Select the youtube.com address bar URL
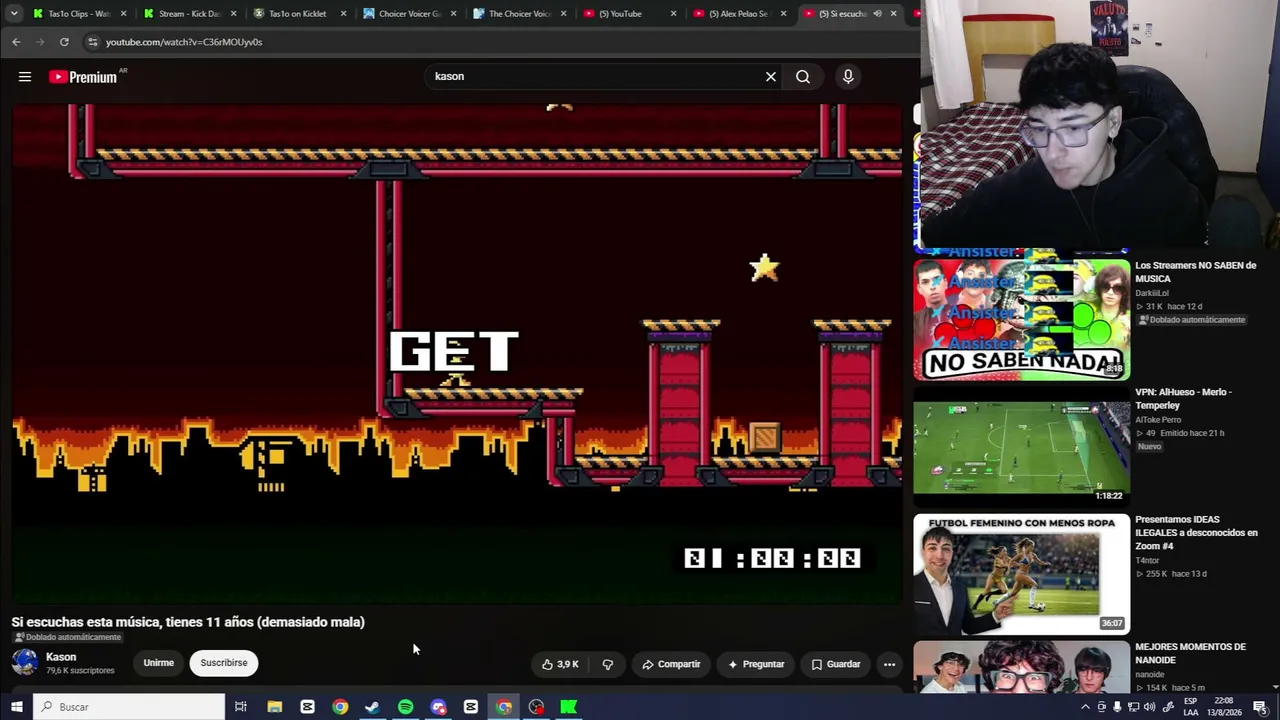 [x=184, y=42]
